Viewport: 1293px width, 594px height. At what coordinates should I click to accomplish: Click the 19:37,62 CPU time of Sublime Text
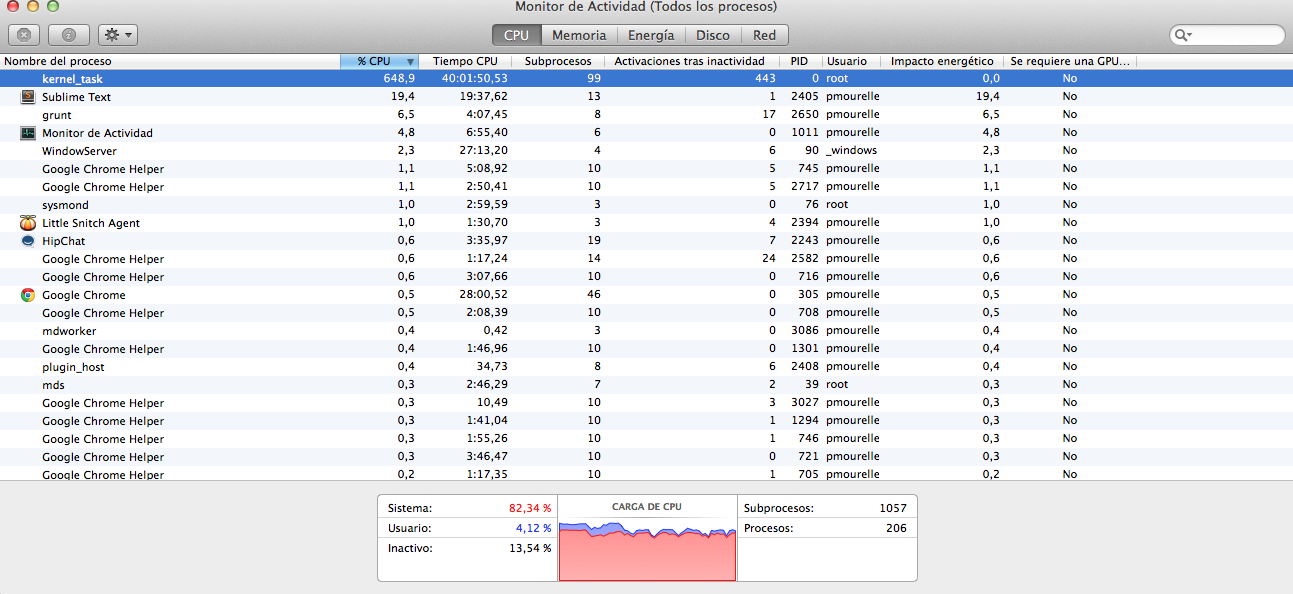[x=483, y=97]
